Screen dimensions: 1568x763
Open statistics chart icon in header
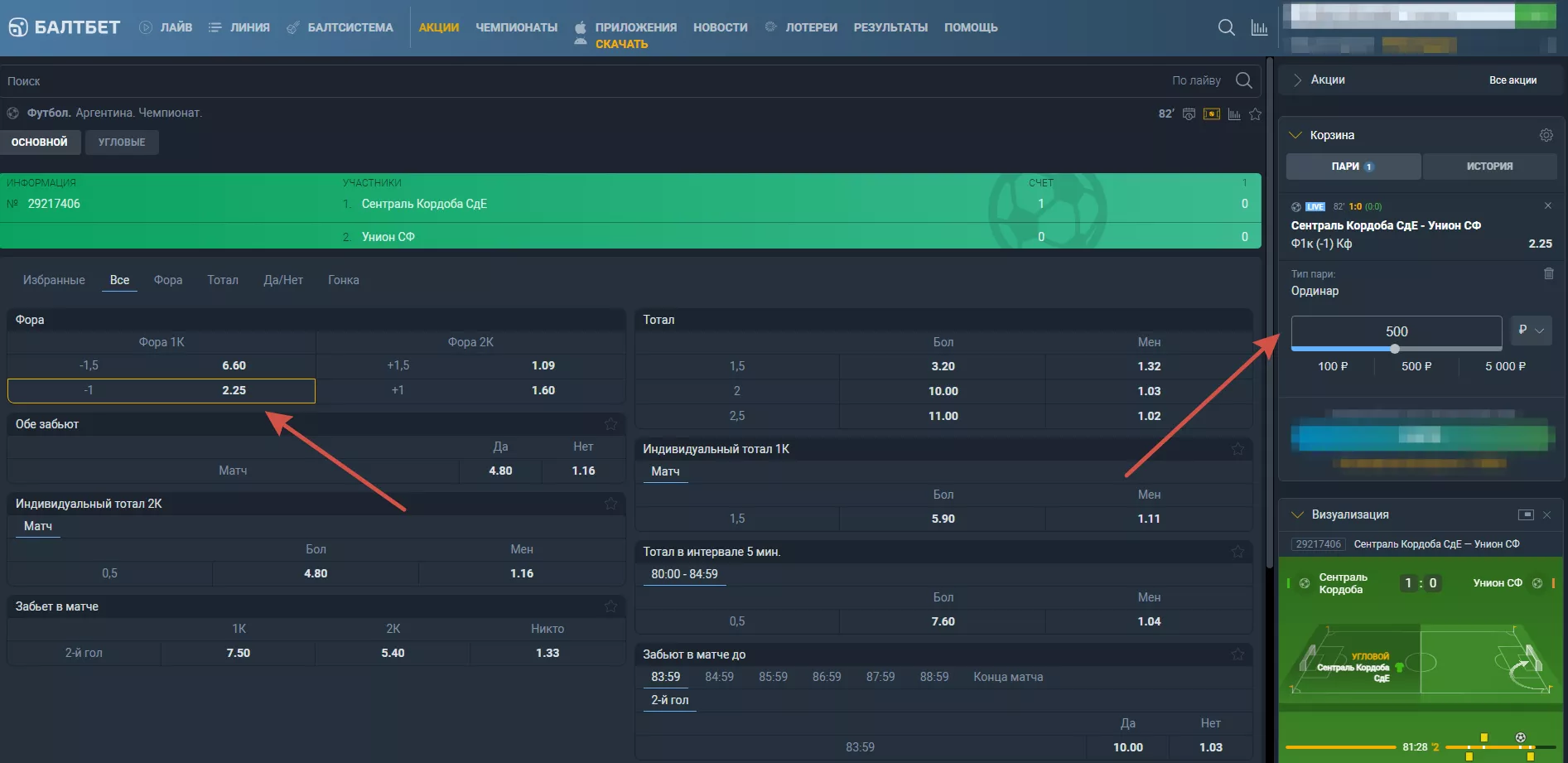(1259, 27)
